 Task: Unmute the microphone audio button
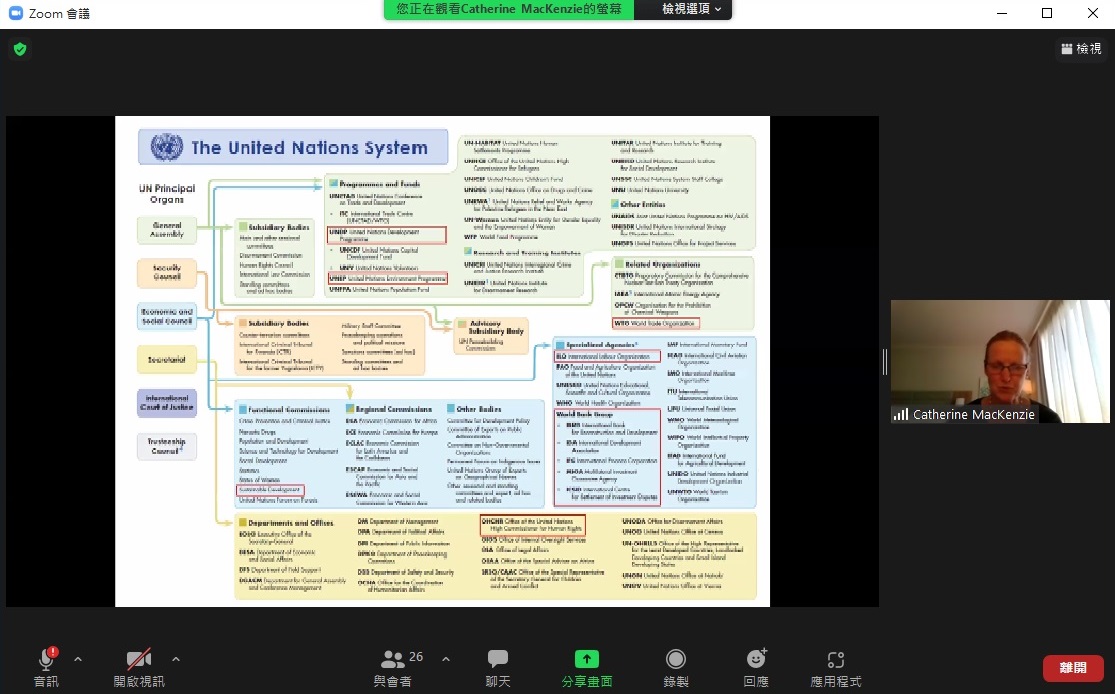tap(46, 666)
